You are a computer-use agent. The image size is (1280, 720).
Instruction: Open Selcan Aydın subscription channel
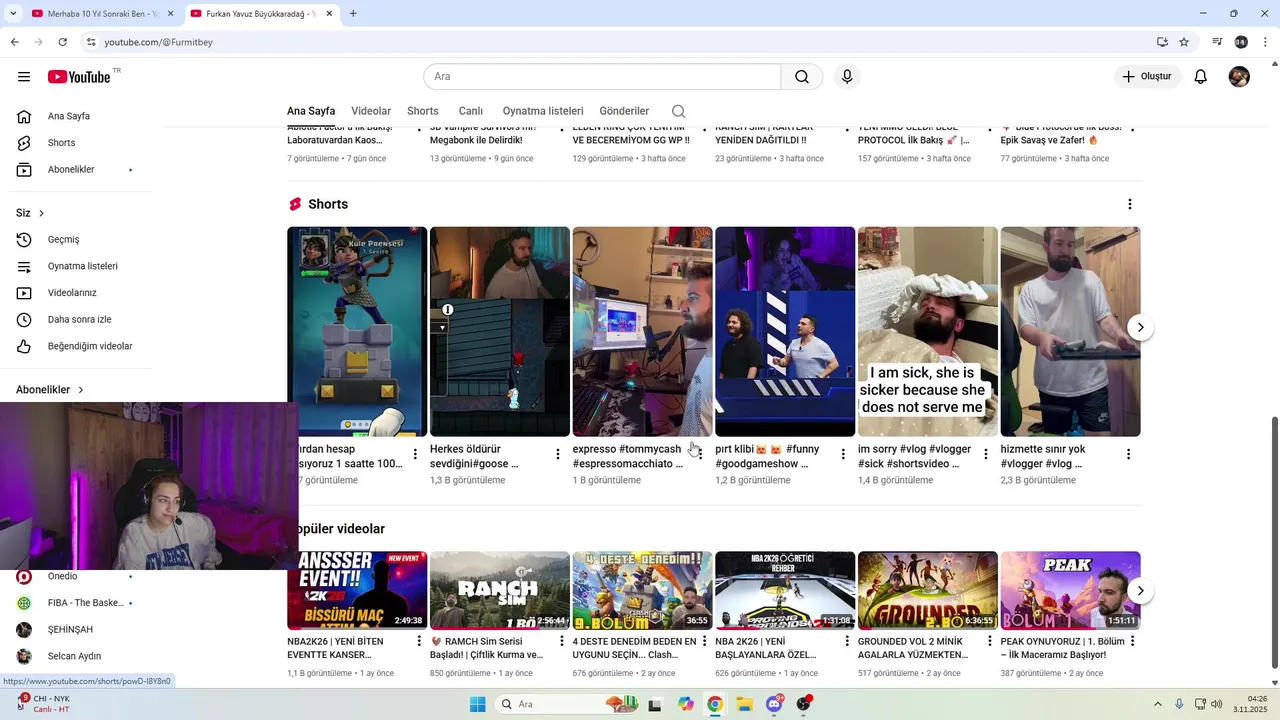coord(76,657)
